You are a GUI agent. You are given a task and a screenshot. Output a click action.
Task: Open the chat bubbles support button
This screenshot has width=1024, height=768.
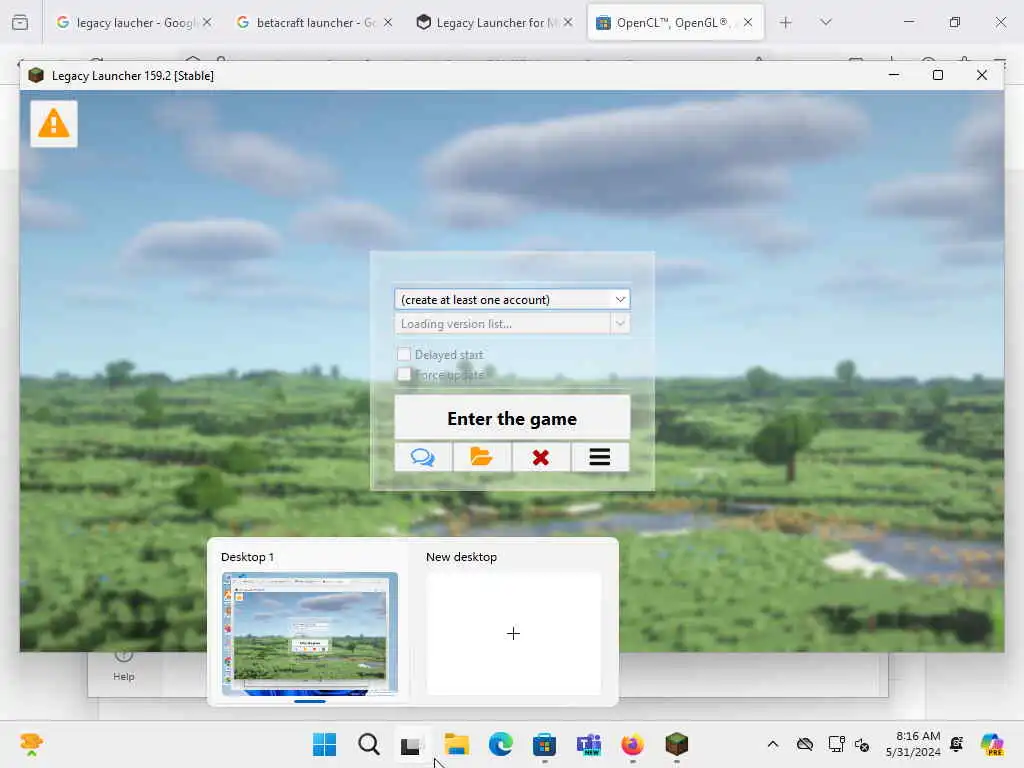[423, 457]
